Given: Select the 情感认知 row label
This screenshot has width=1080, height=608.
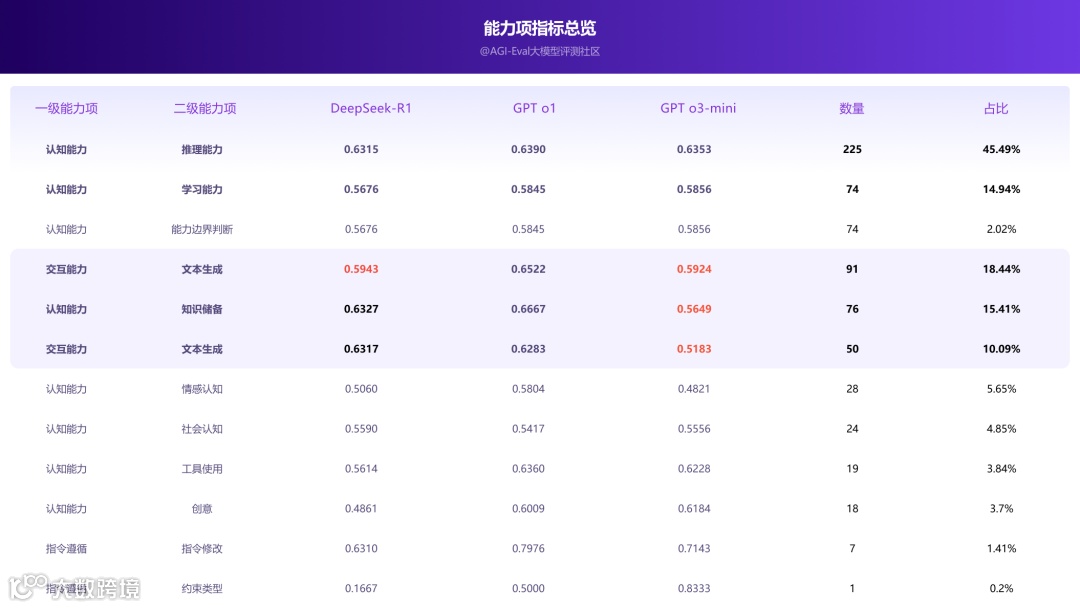Looking at the screenshot, I should [202, 389].
